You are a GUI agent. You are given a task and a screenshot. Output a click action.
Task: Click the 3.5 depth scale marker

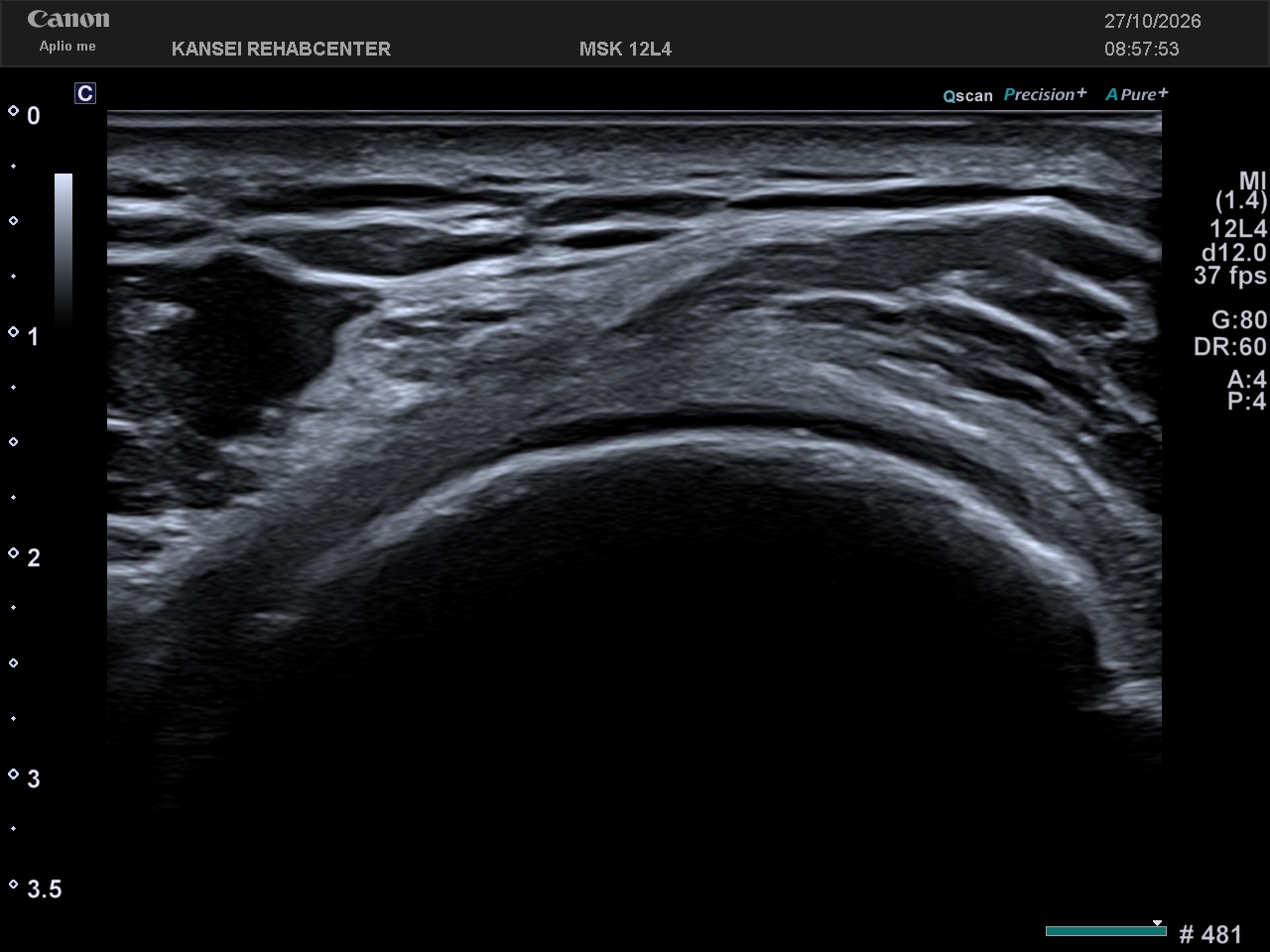45,890
